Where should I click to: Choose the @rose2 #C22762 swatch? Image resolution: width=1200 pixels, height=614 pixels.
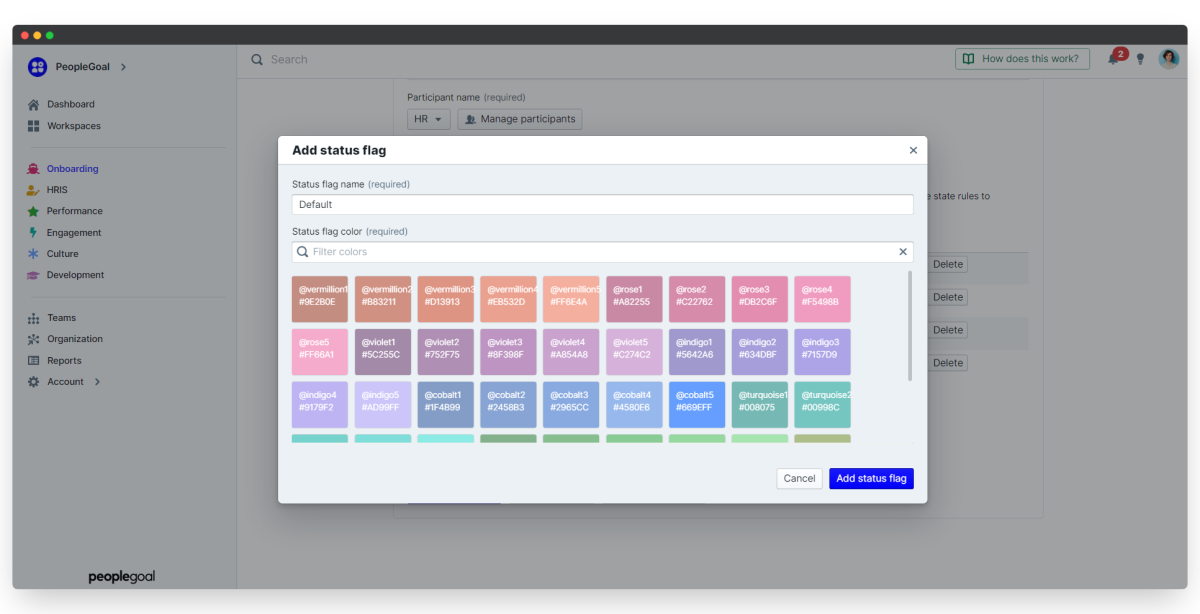pos(697,299)
